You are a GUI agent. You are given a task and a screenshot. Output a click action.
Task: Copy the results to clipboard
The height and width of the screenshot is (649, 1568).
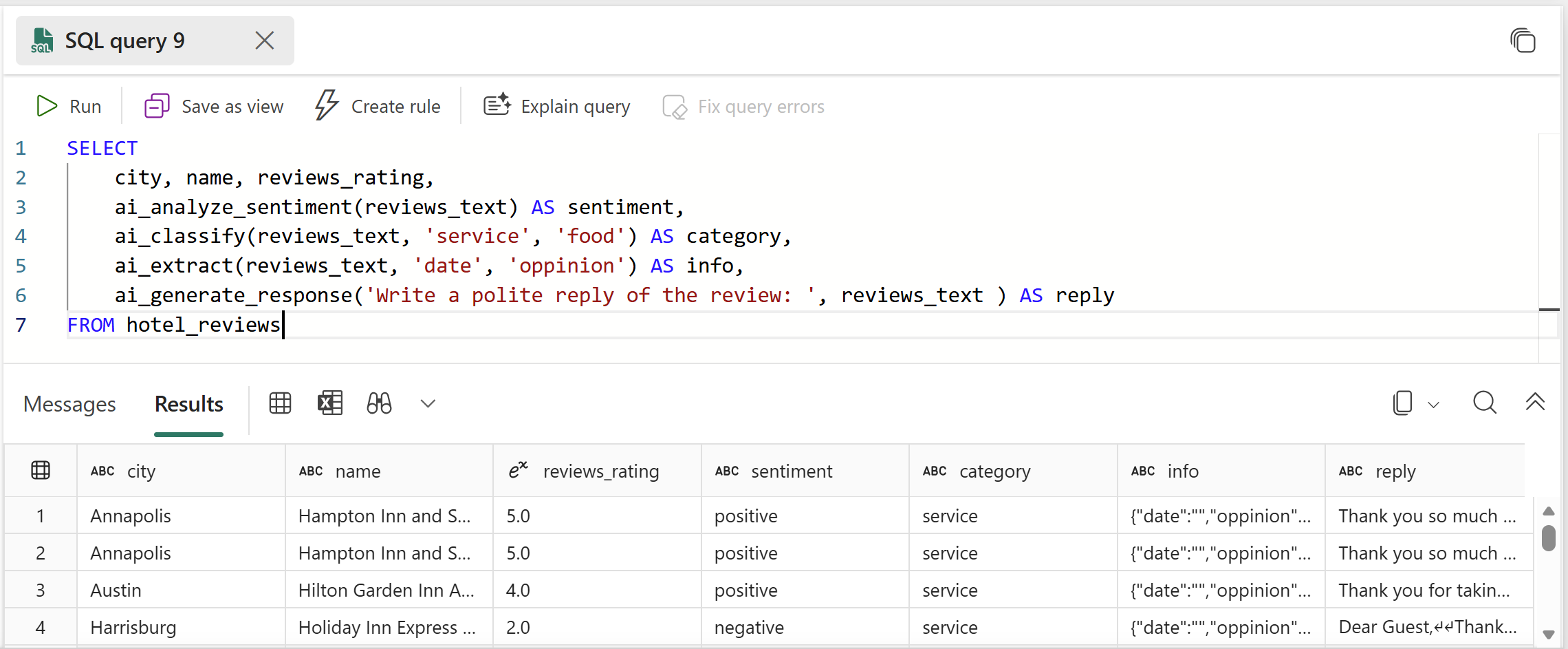1402,403
